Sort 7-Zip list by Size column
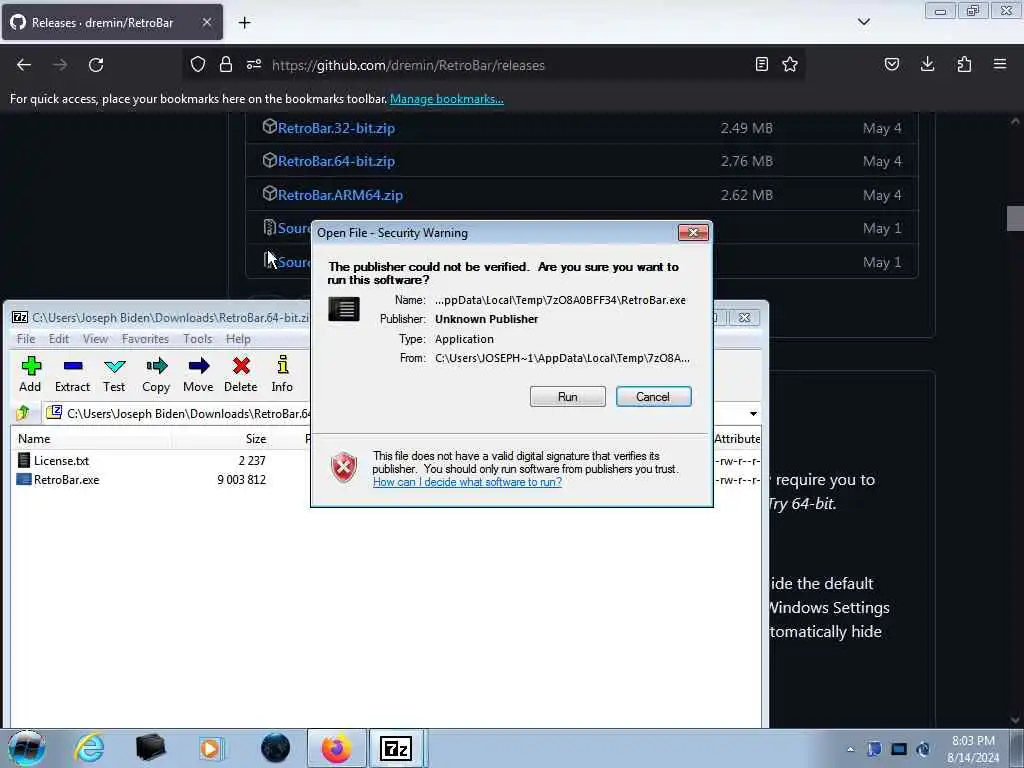The image size is (1024, 768). click(x=221, y=439)
